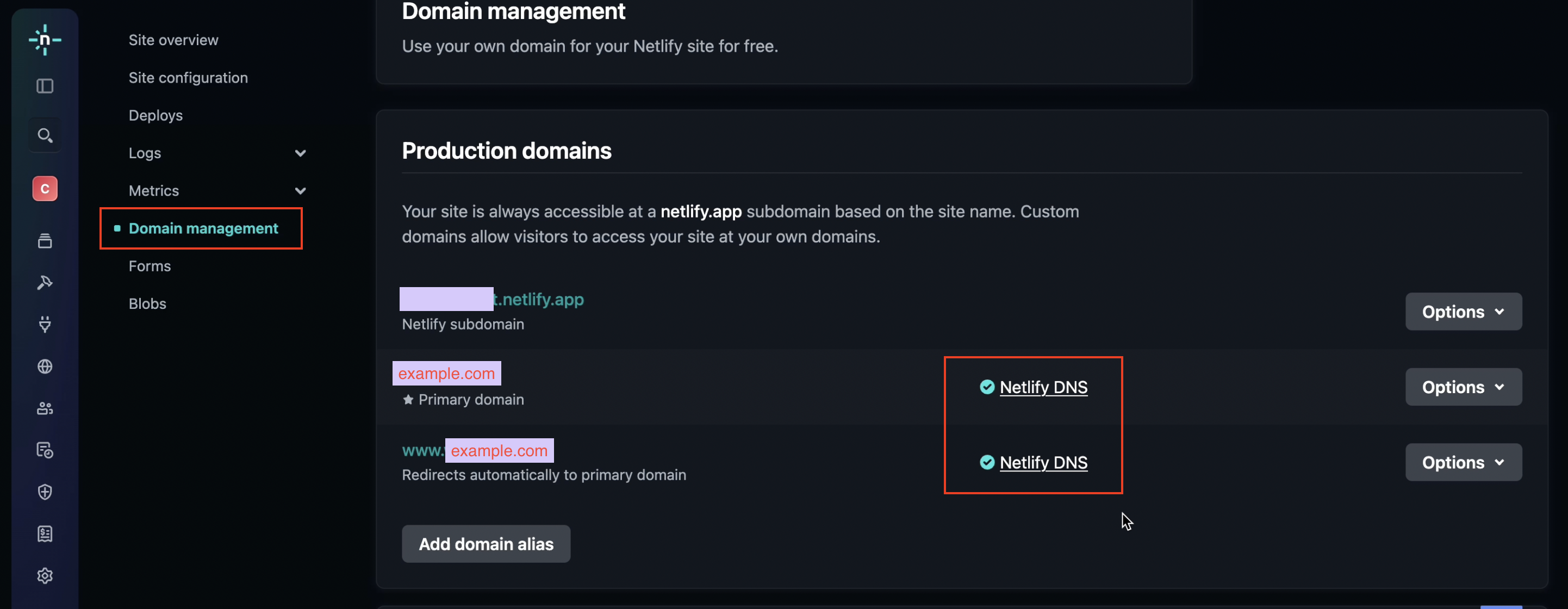The width and height of the screenshot is (1568, 609).
Task: Expand the Metrics submenu chevron
Action: [300, 191]
